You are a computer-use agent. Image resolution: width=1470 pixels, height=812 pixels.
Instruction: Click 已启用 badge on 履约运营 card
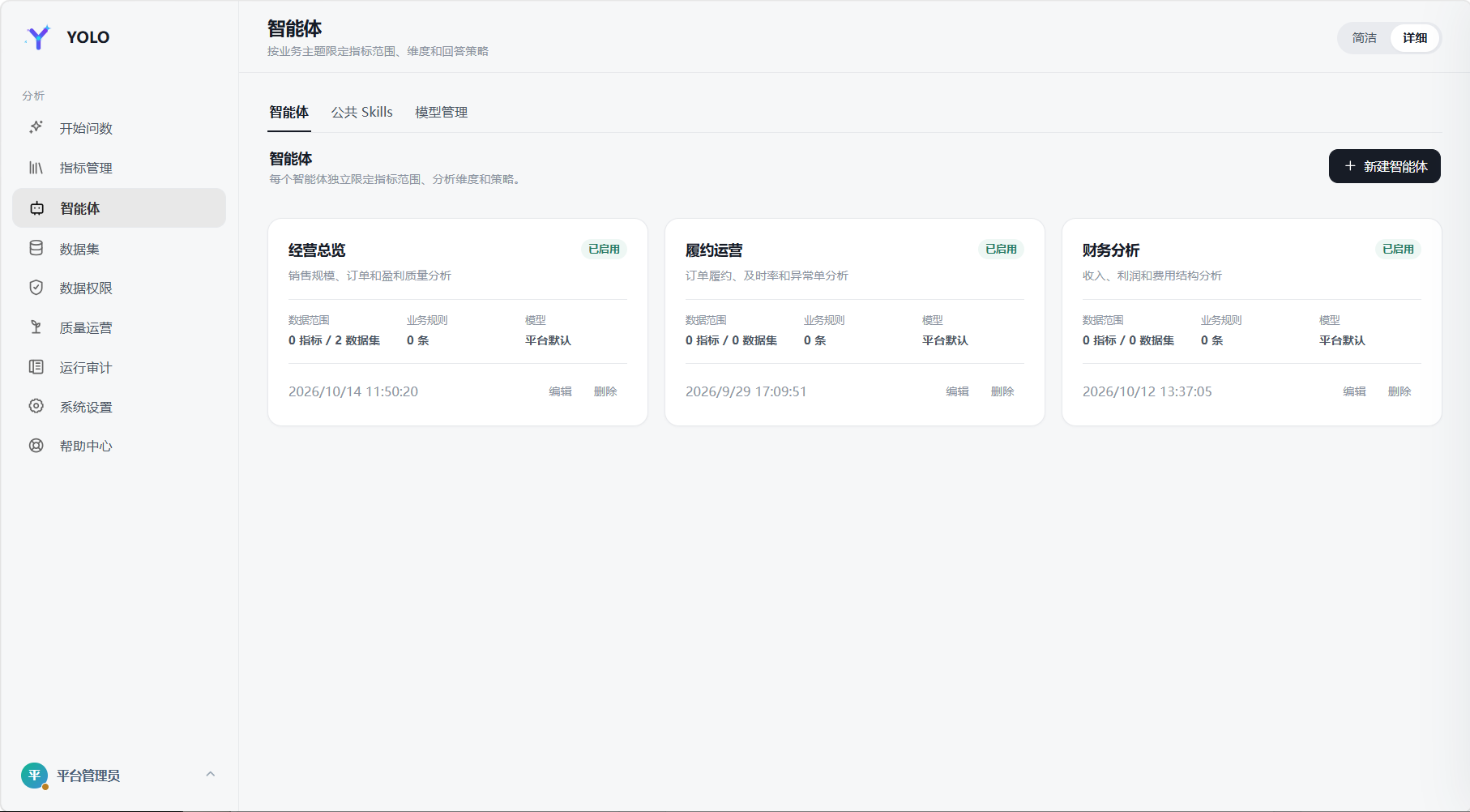[1001, 249]
